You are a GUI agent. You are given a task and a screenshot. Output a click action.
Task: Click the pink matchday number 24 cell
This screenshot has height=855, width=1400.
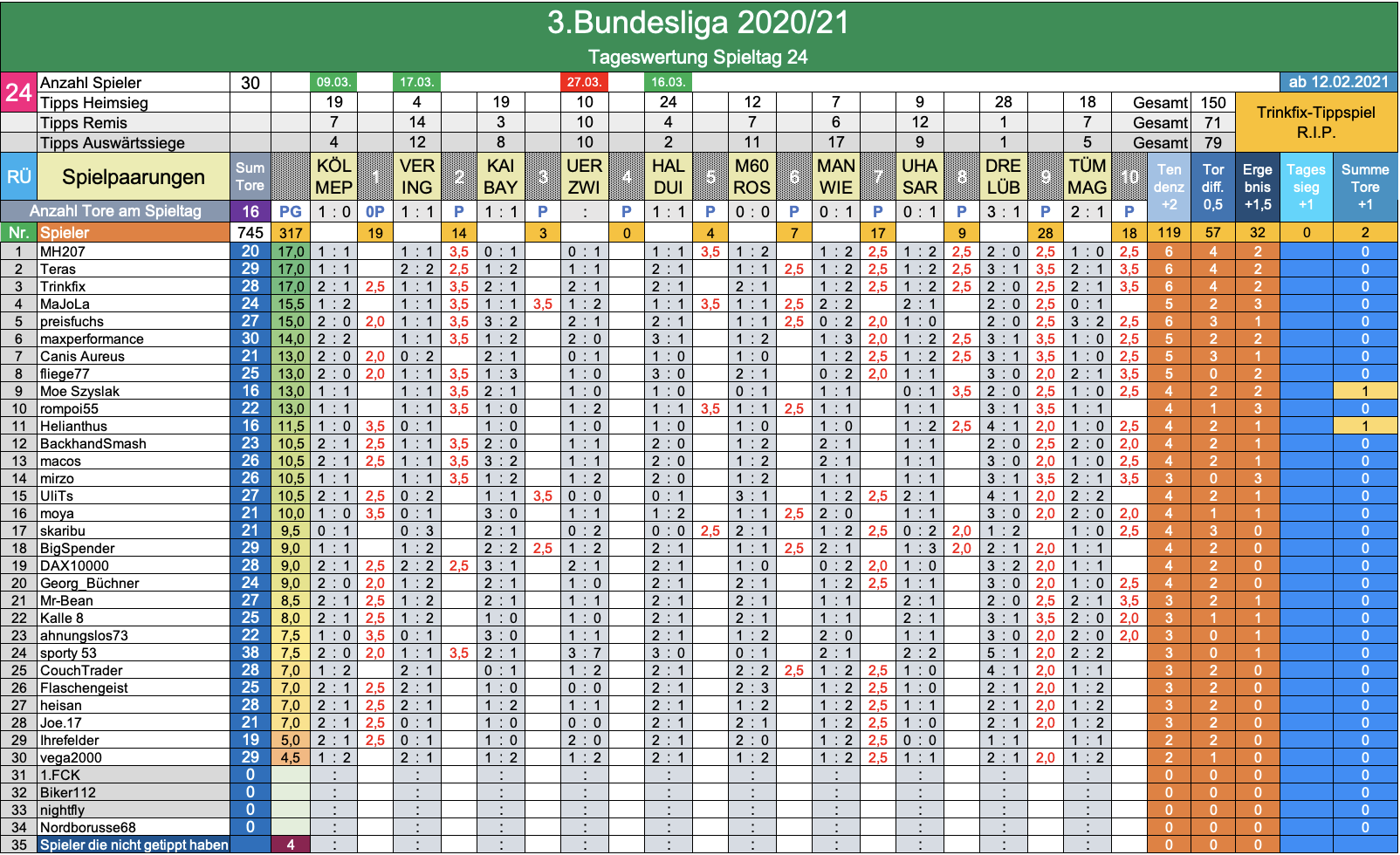19,92
